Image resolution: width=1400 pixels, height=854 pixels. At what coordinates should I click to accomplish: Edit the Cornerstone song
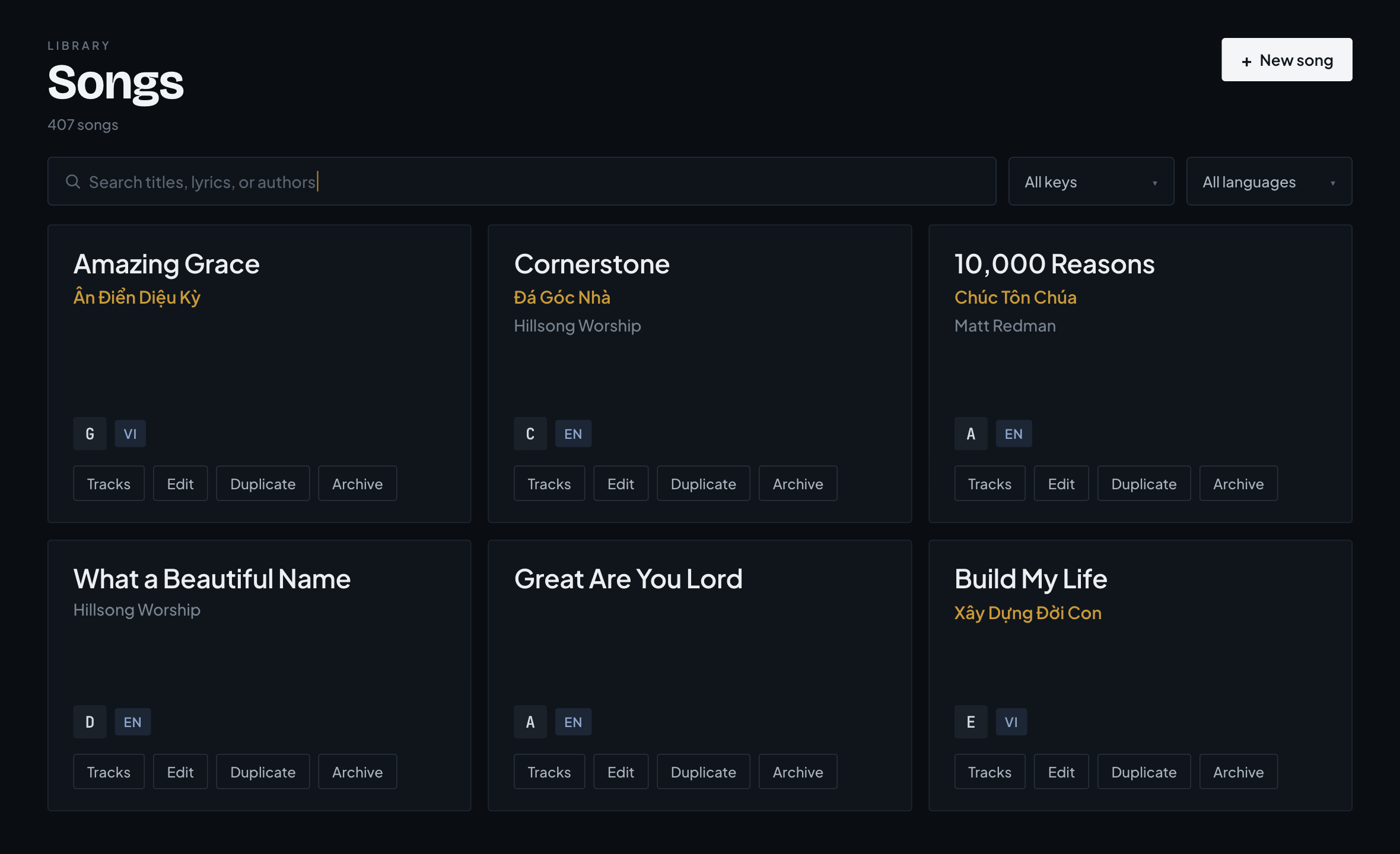tap(621, 483)
